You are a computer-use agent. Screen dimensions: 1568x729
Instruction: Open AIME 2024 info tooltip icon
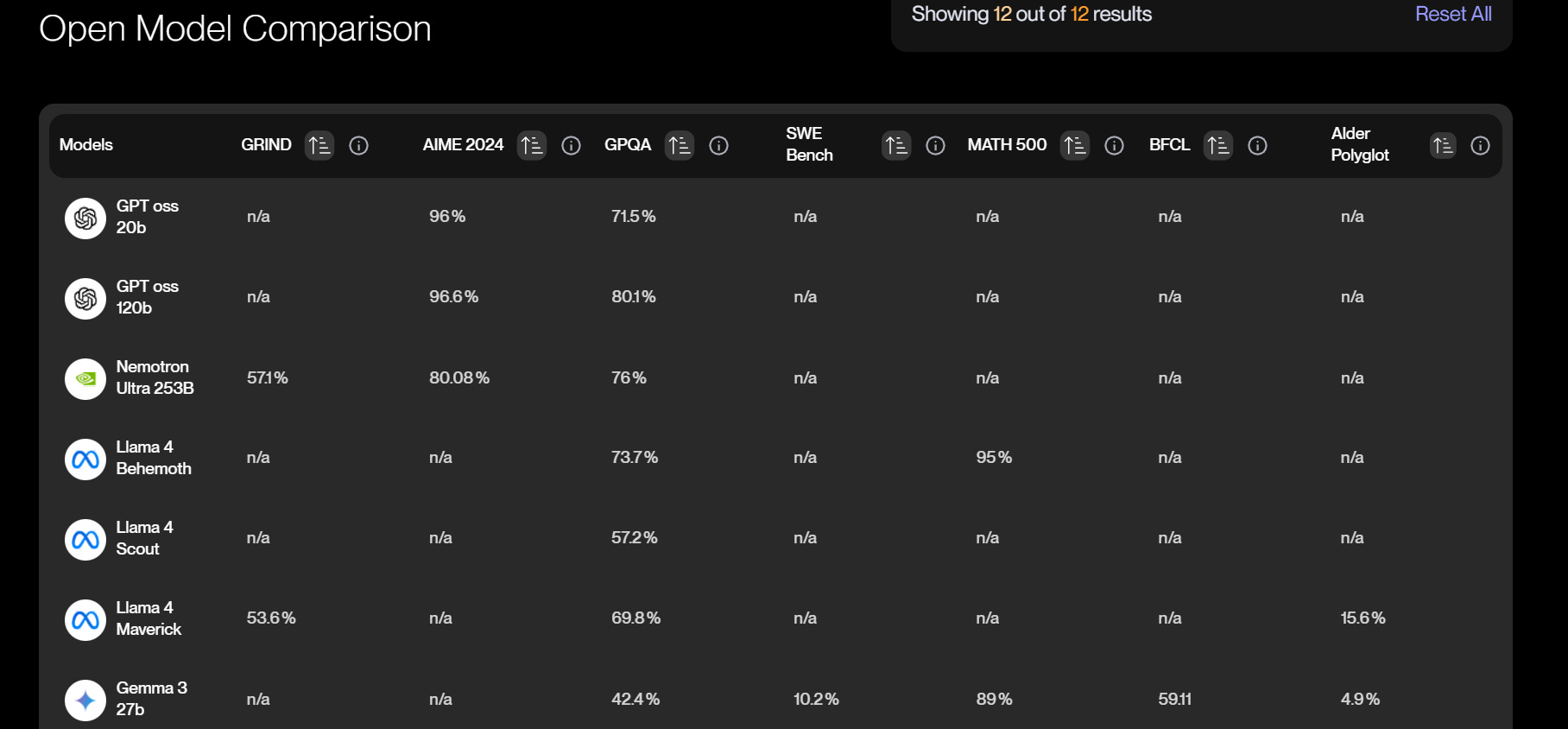[x=572, y=145]
